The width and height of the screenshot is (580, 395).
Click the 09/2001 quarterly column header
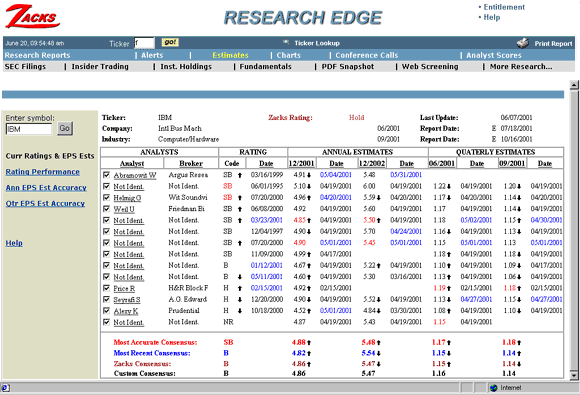[x=512, y=163]
